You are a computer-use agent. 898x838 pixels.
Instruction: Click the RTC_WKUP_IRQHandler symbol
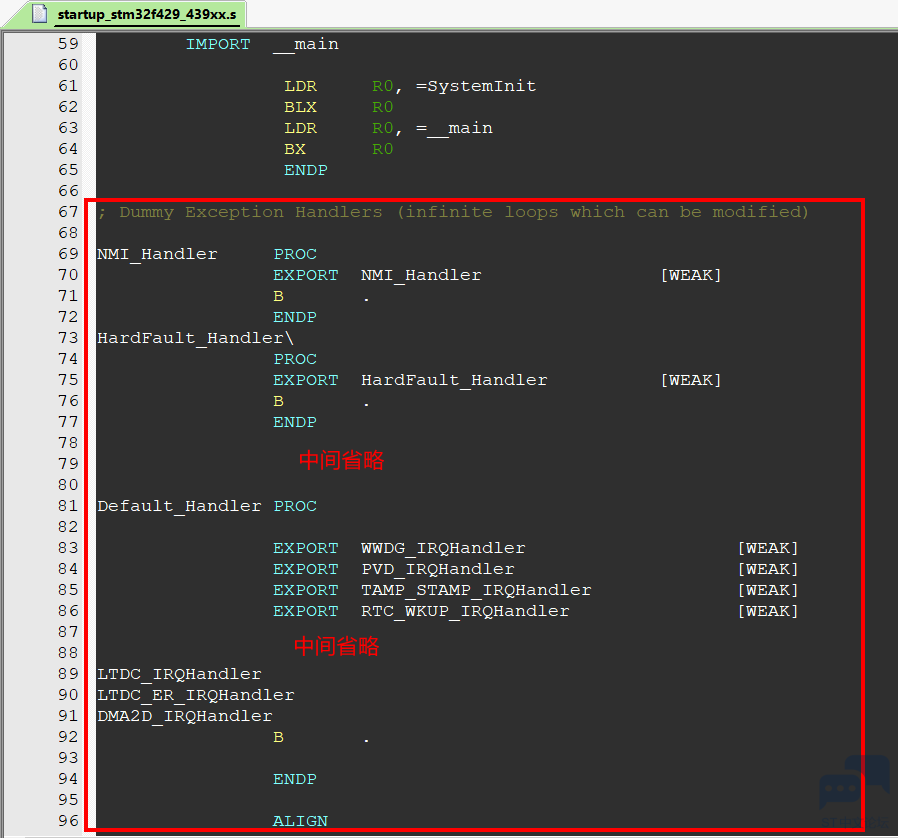465,611
